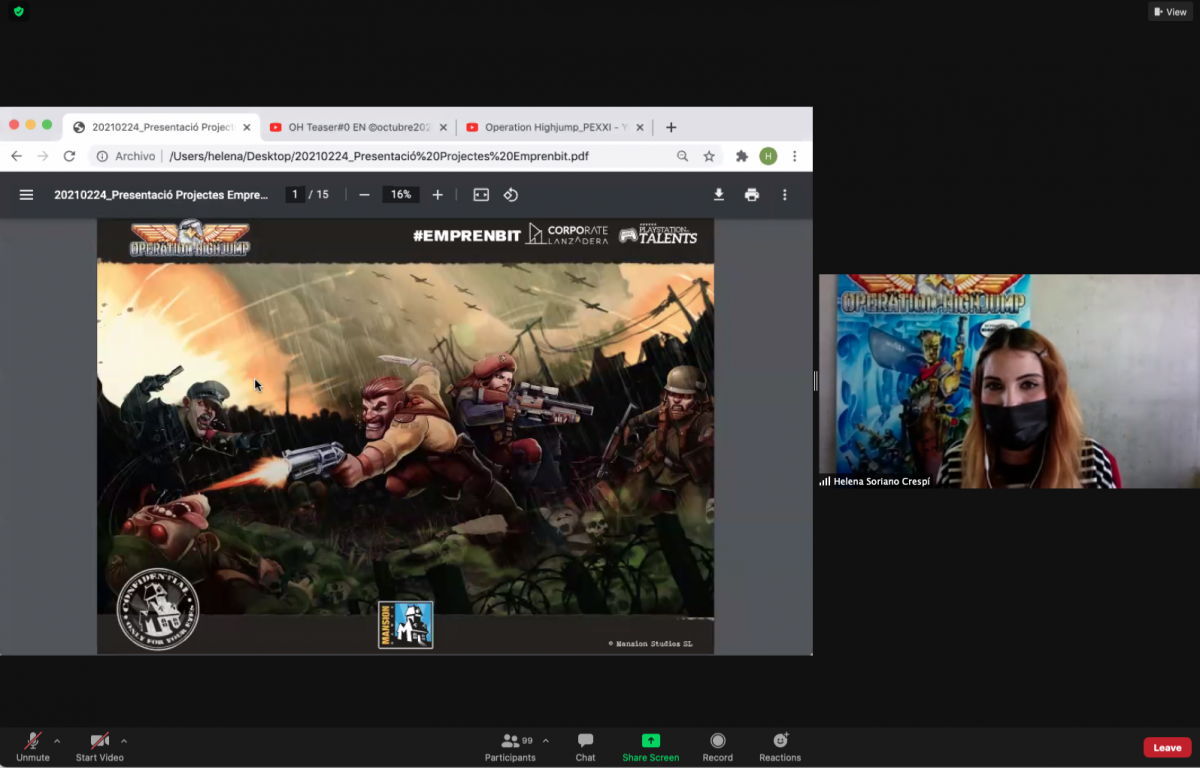Switch to Operation Highjump_PEXXI tab
Screen dimensions: 1200x768
pos(553,127)
